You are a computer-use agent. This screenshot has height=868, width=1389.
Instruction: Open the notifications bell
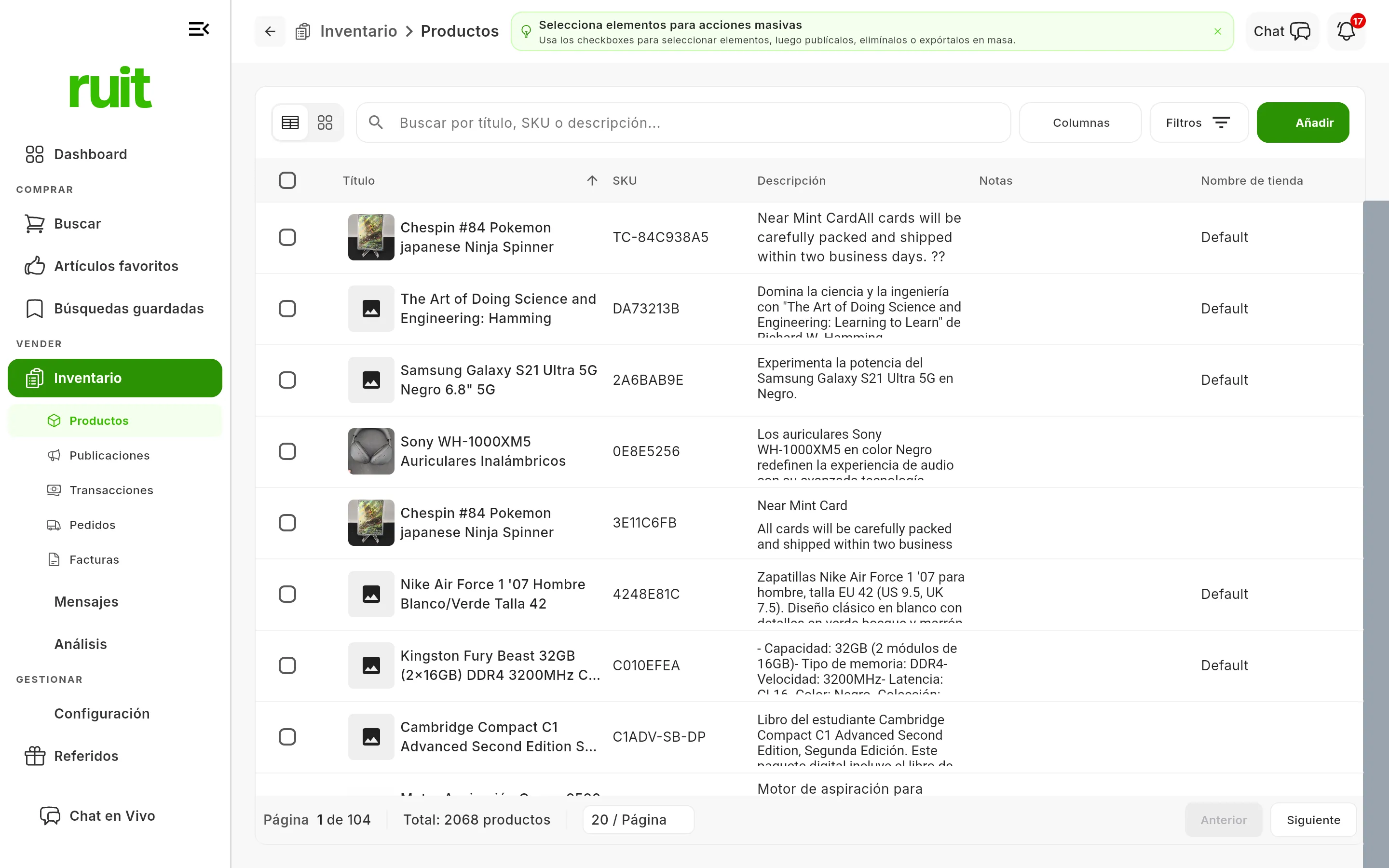pos(1346,31)
